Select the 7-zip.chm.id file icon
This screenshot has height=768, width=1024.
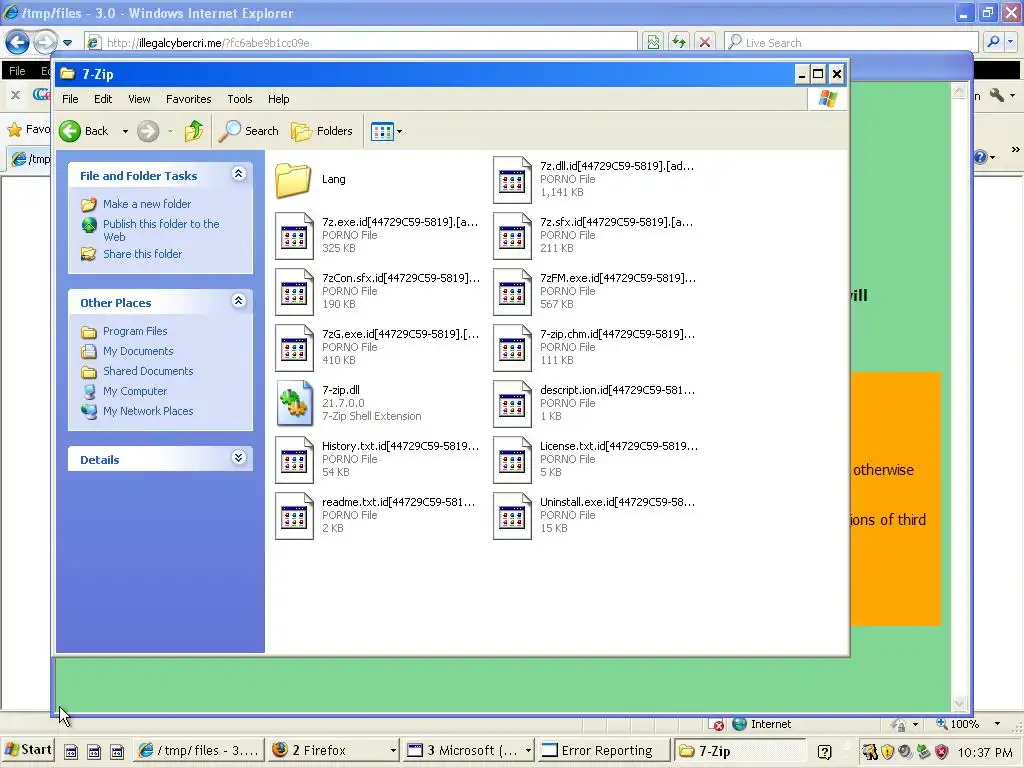pyautogui.click(x=512, y=348)
